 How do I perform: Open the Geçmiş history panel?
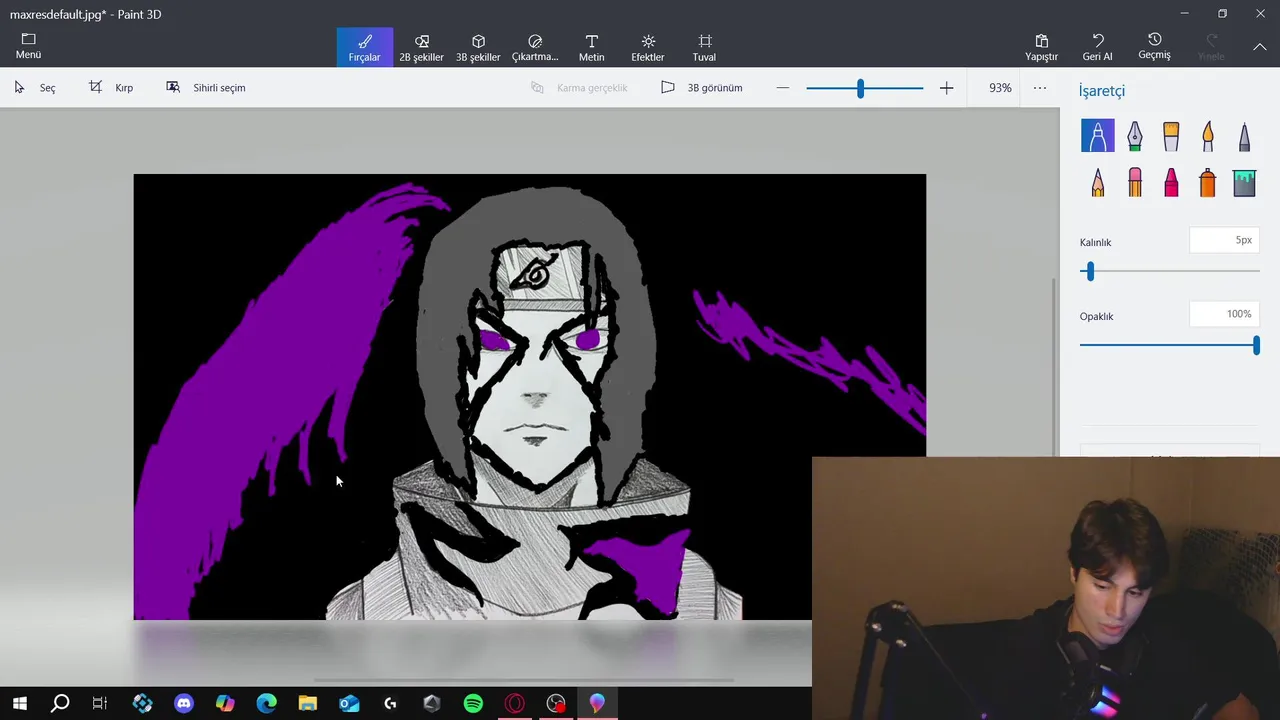click(1154, 47)
